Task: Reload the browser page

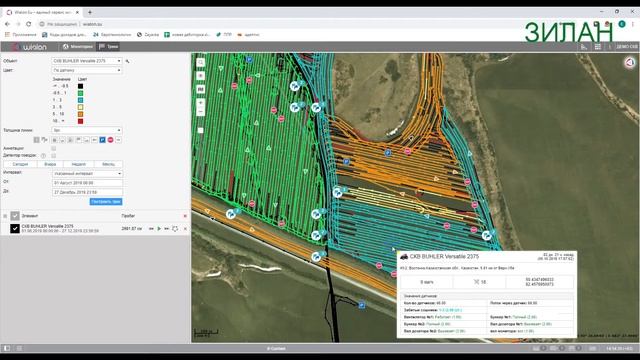Action: 29,24
